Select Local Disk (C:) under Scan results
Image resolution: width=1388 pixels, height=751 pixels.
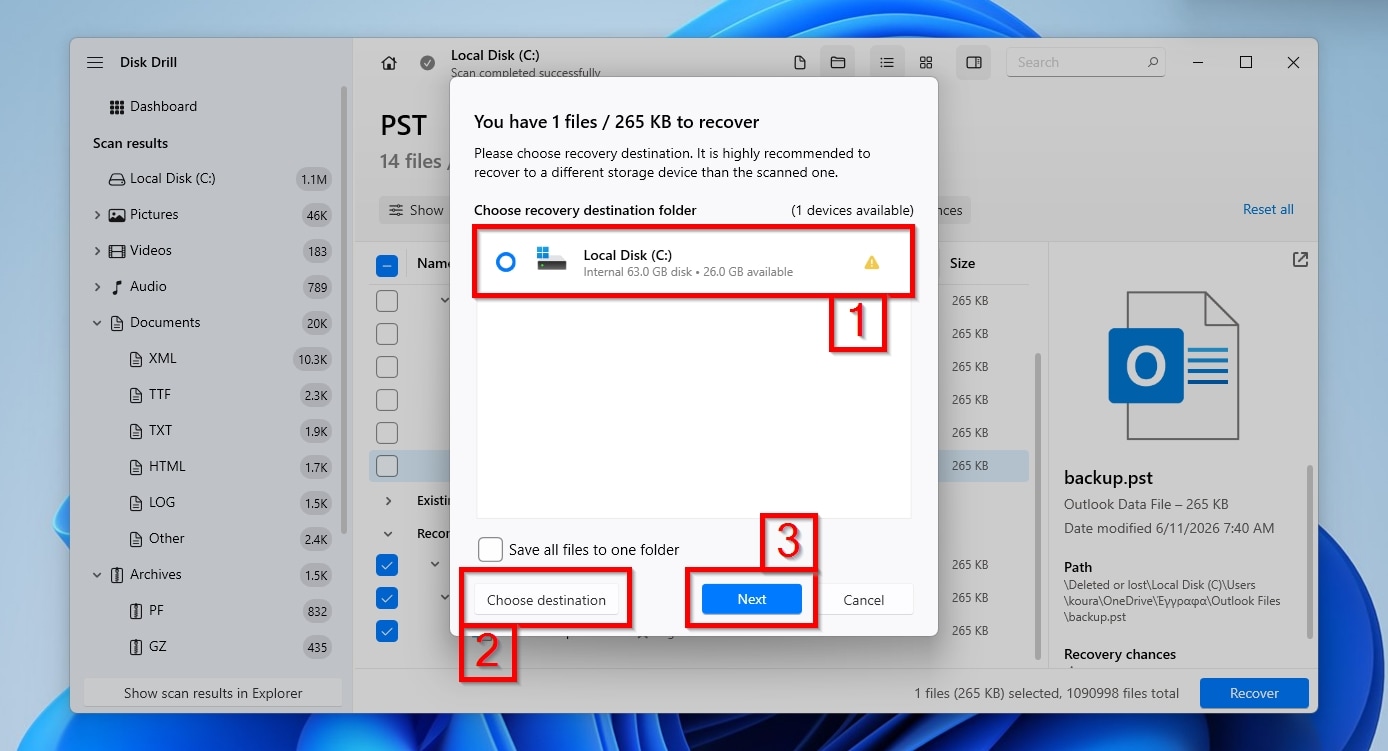172,179
